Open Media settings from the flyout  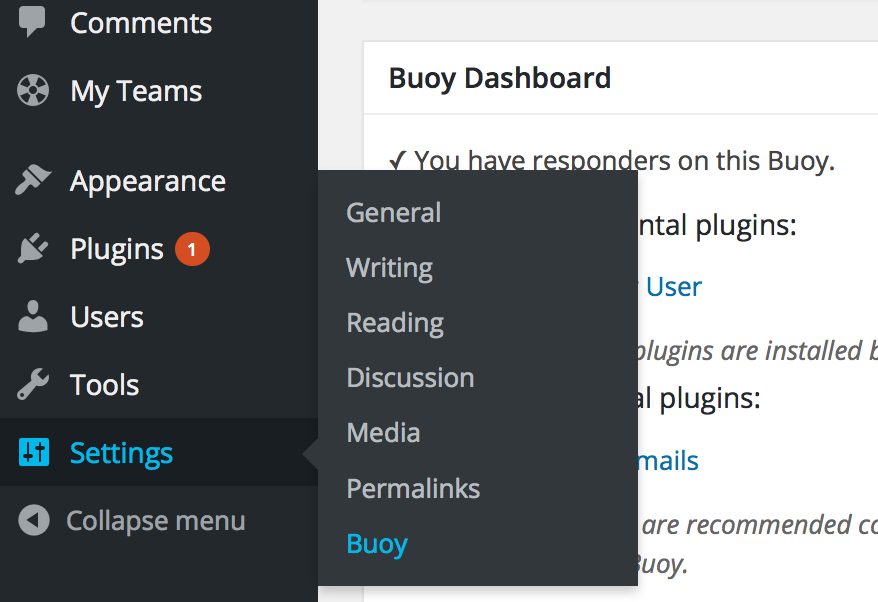[383, 432]
